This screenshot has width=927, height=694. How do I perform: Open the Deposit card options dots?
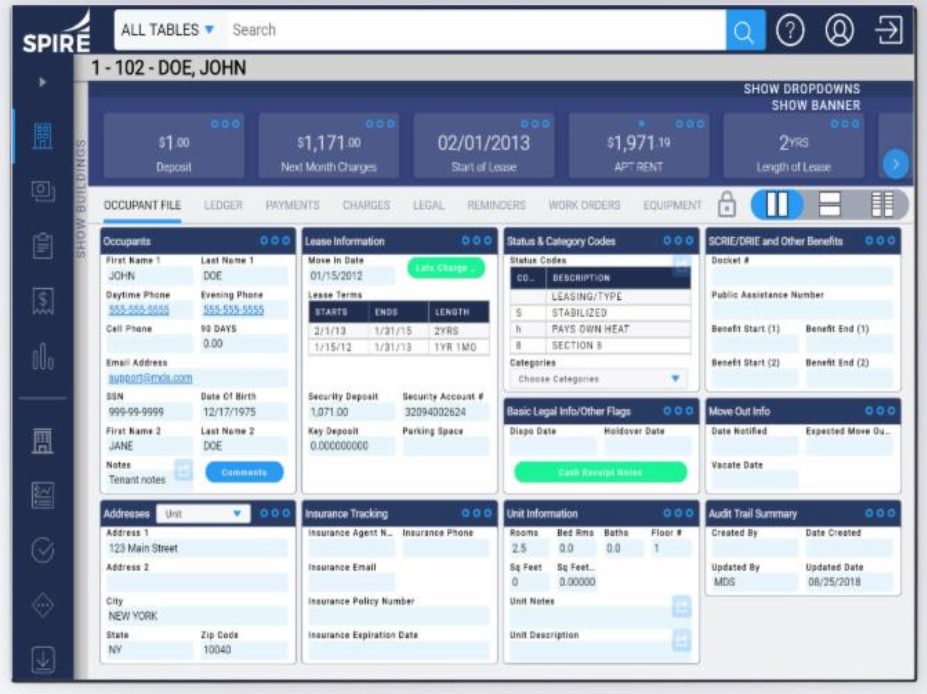coord(225,124)
